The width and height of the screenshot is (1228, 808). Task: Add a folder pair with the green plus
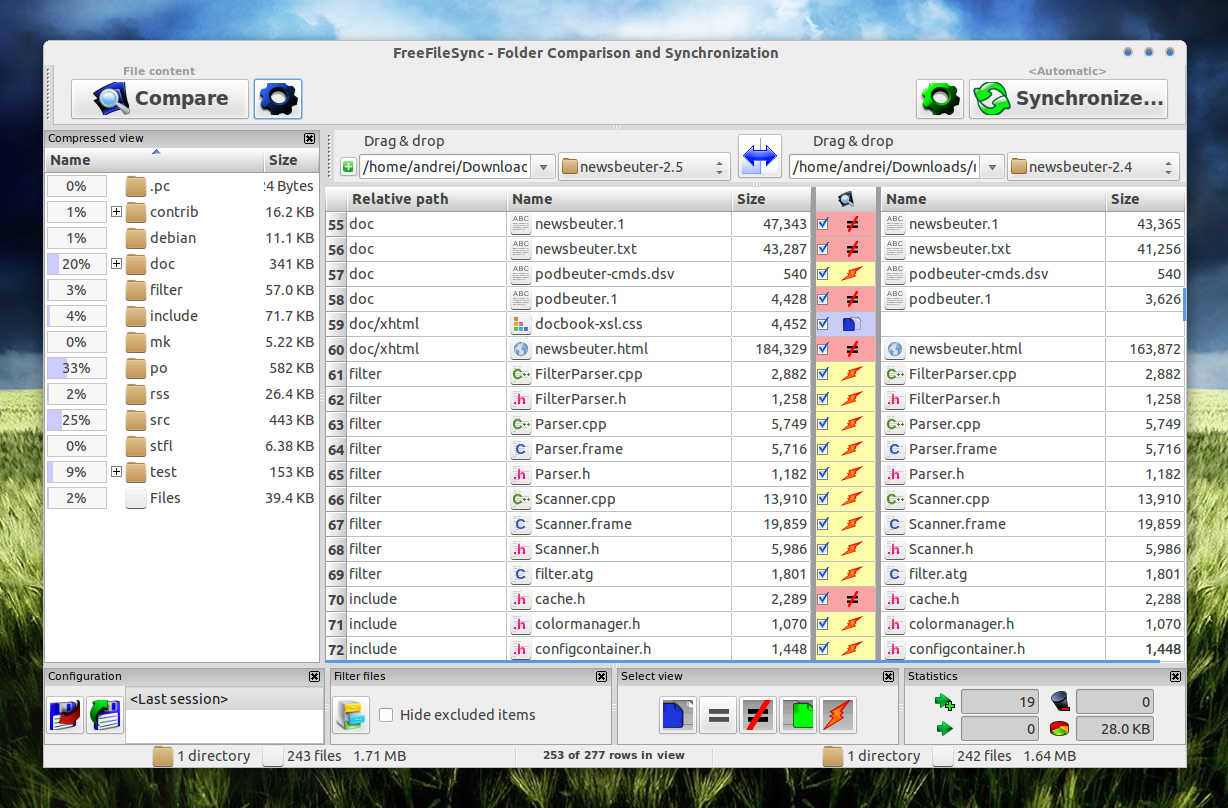[348, 167]
